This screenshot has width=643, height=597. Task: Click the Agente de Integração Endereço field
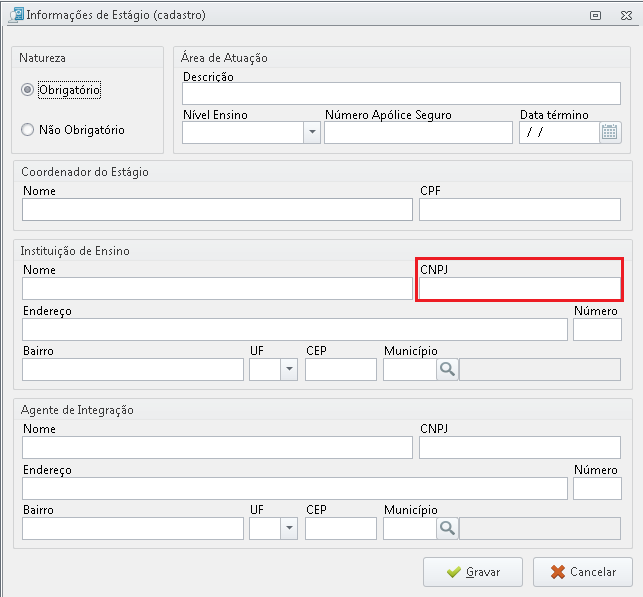click(x=295, y=488)
